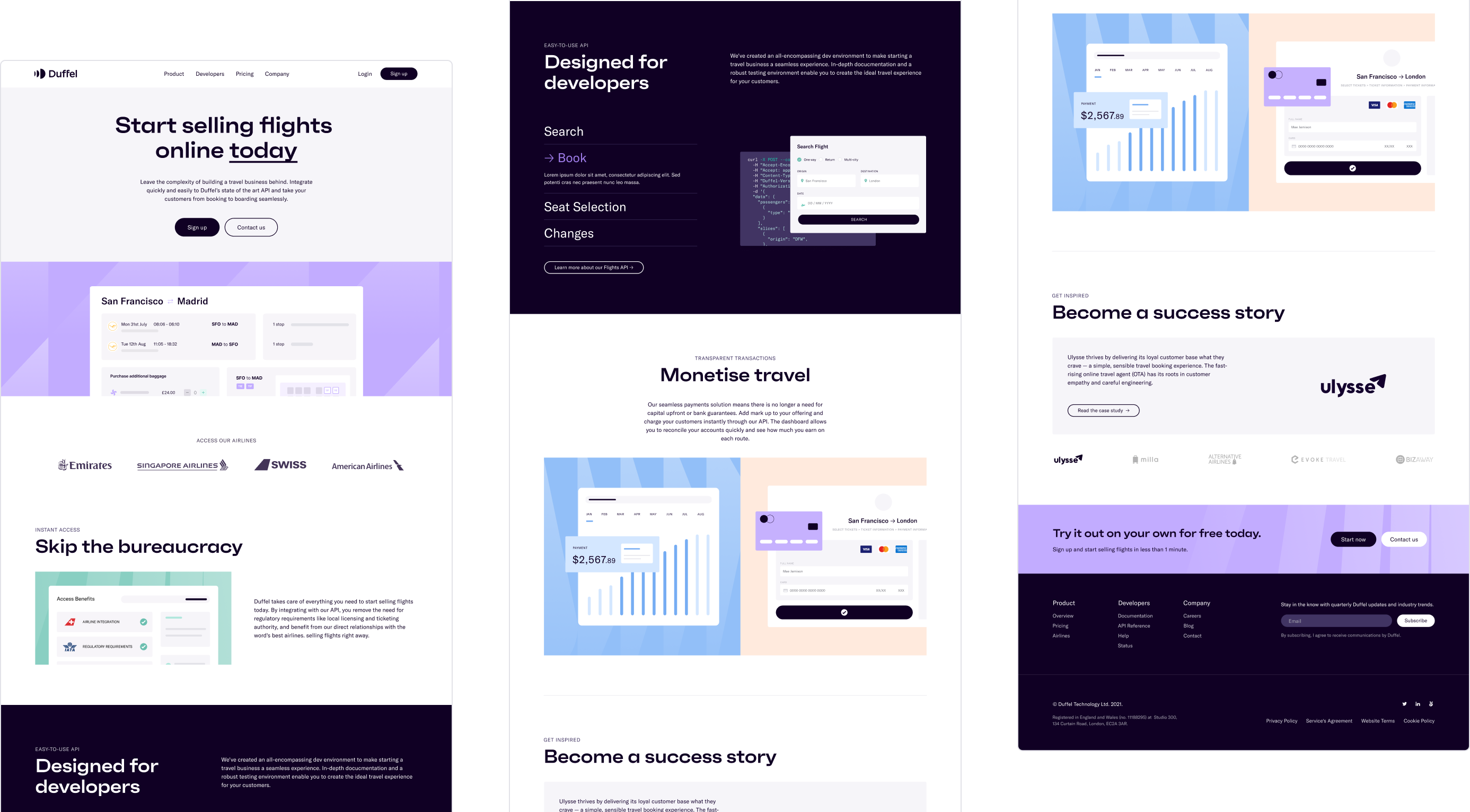1470x812 pixels.
Task: Click the Sign up button in the hero
Action: pos(196,227)
